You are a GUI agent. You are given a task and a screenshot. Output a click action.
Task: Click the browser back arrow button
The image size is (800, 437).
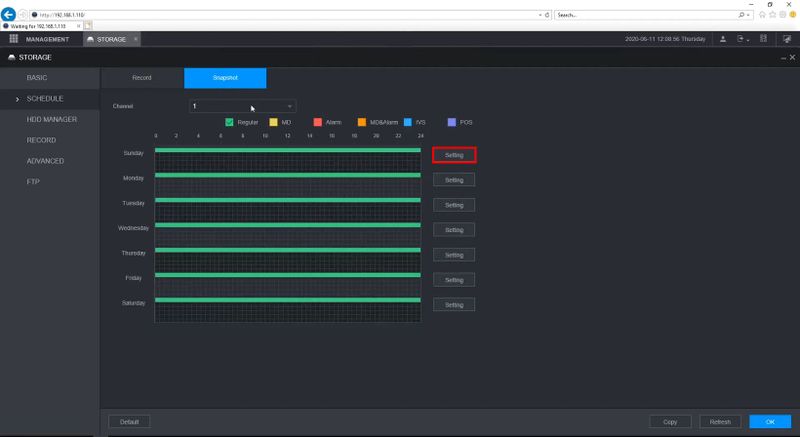click(x=8, y=14)
